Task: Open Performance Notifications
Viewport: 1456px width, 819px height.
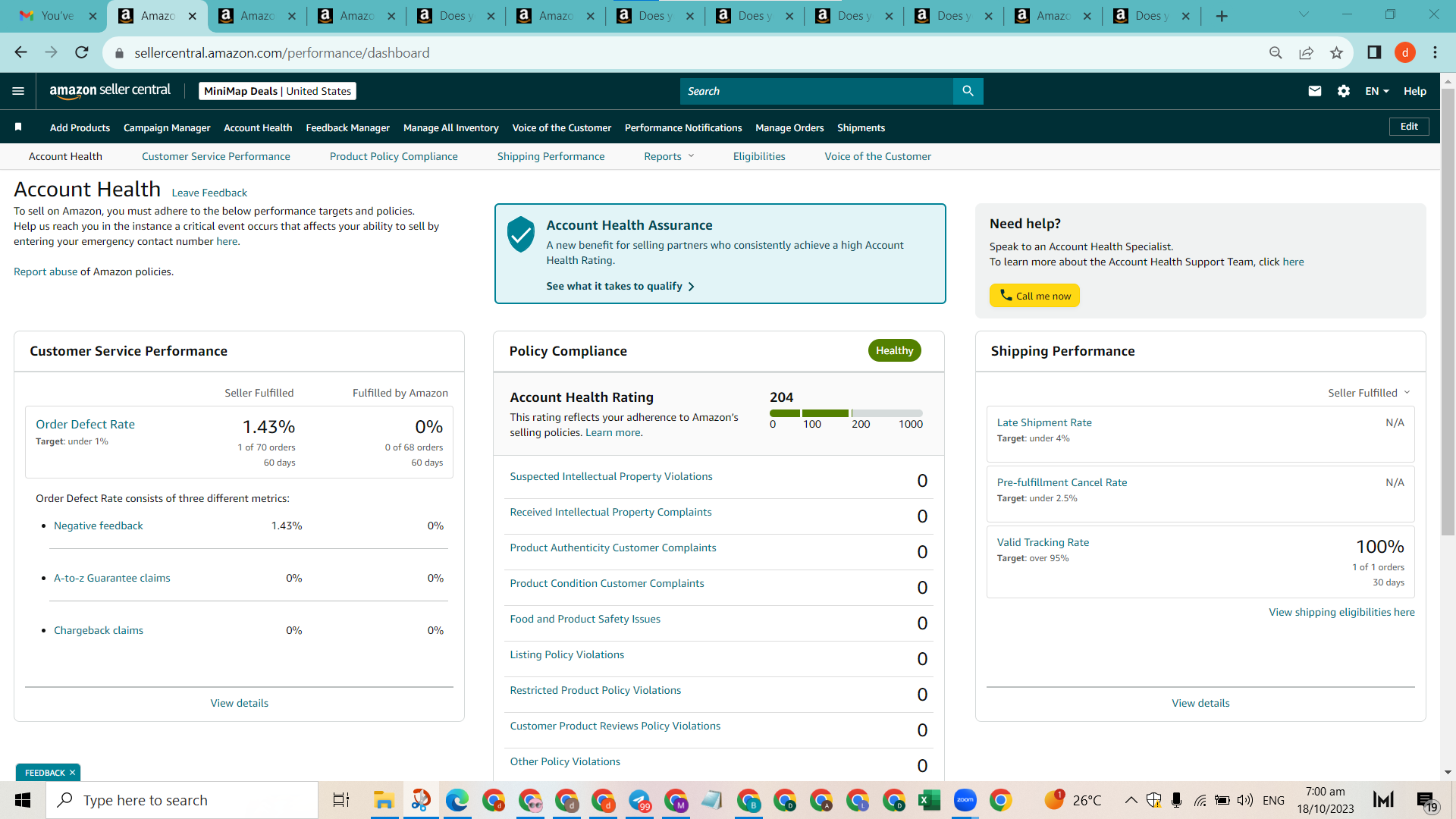Action: pyautogui.click(x=683, y=127)
